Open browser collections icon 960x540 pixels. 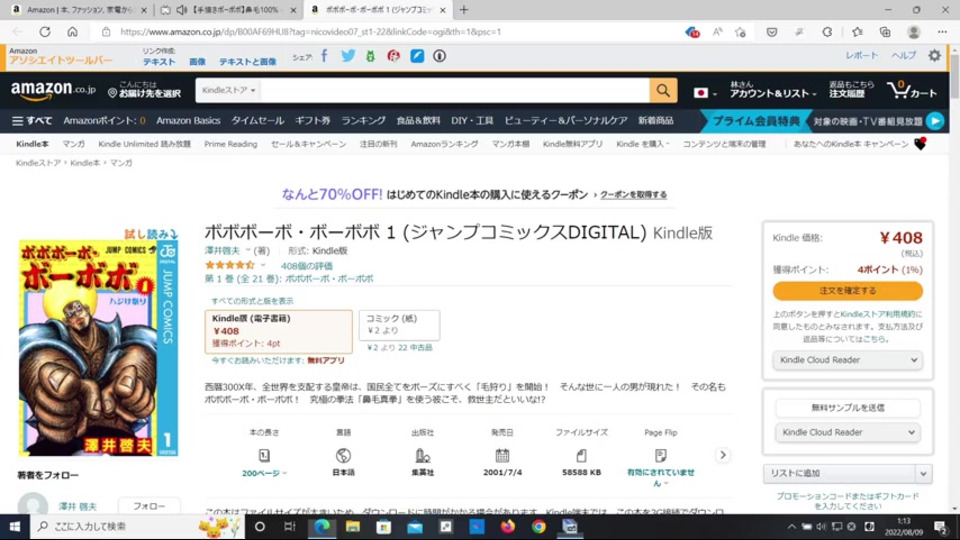(x=885, y=32)
